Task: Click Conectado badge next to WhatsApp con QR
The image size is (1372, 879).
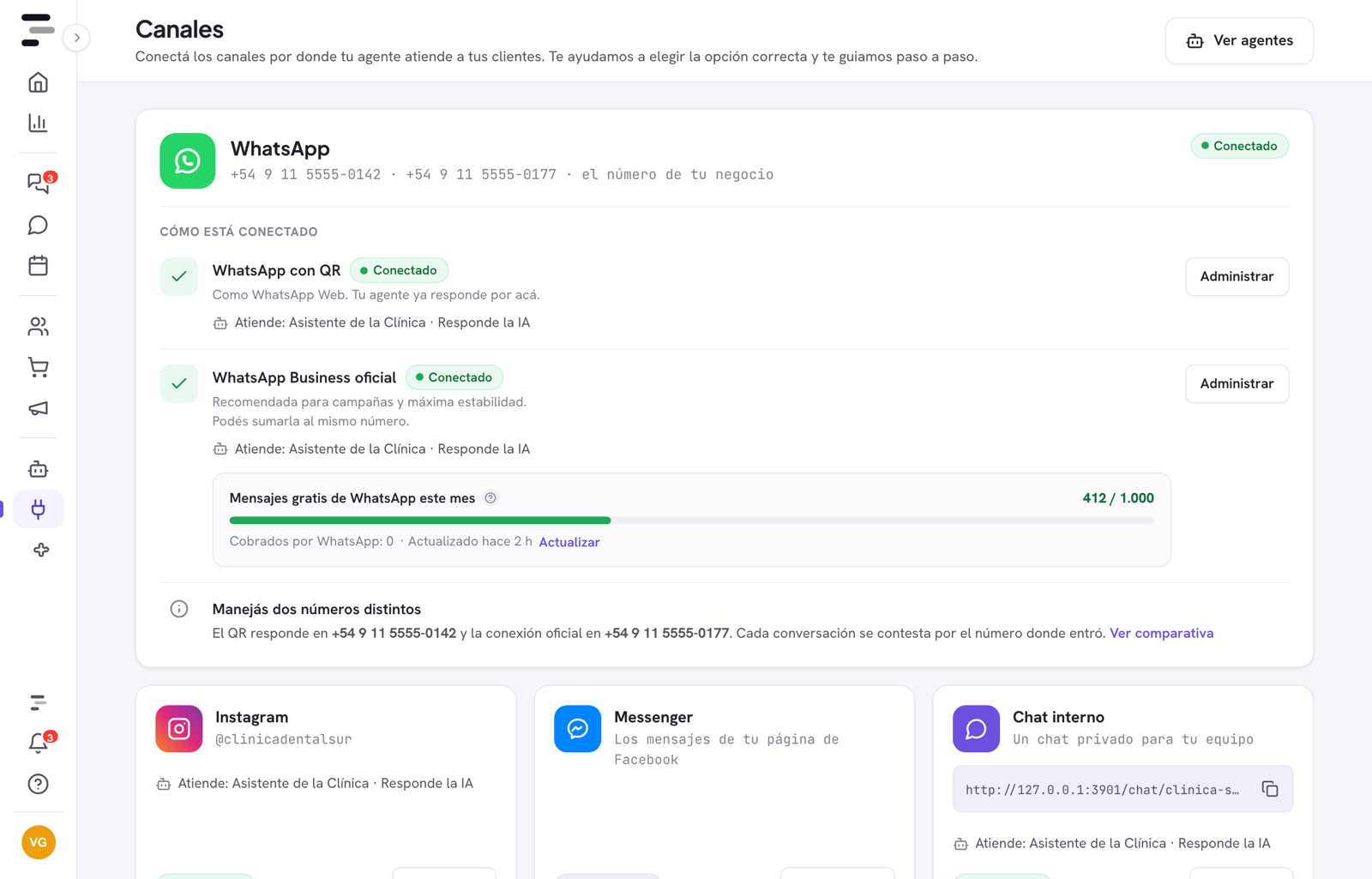Action: pos(399,270)
